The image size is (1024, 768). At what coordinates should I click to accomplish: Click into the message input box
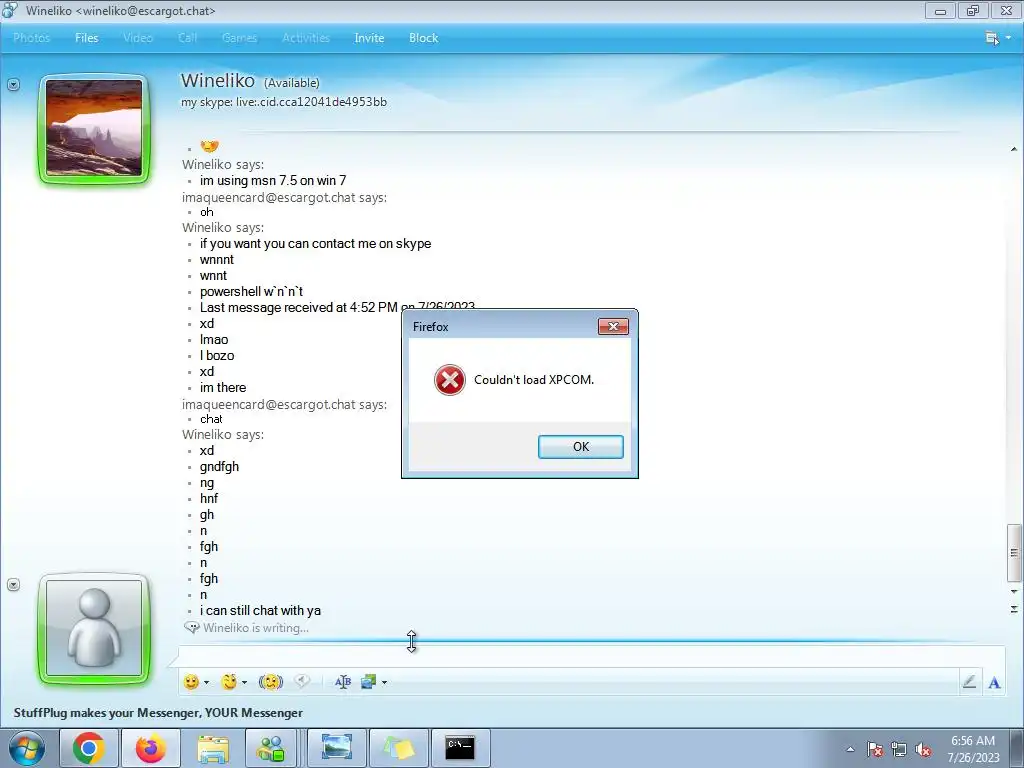591,656
